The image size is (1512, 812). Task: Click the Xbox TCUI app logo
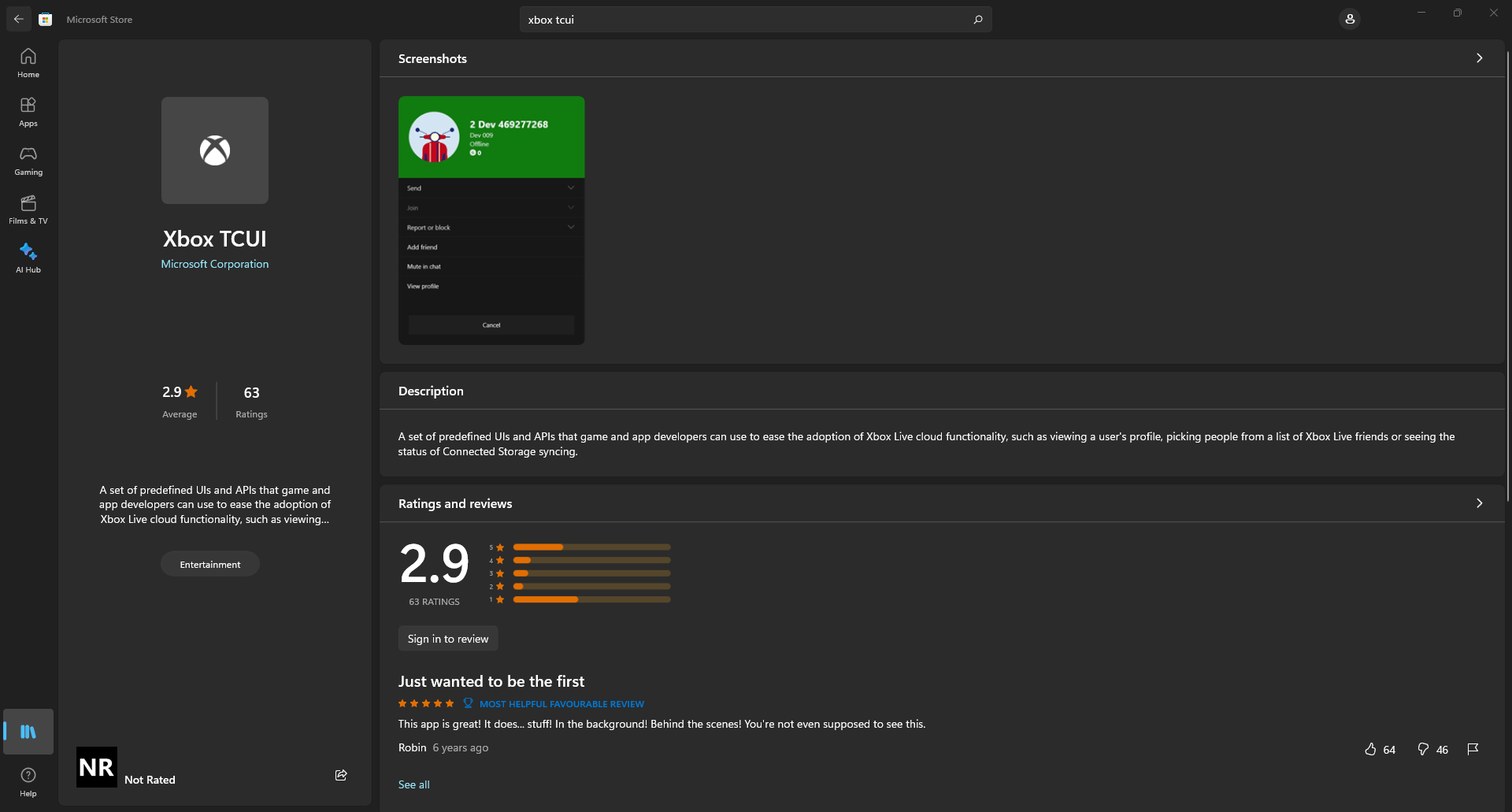(x=215, y=150)
